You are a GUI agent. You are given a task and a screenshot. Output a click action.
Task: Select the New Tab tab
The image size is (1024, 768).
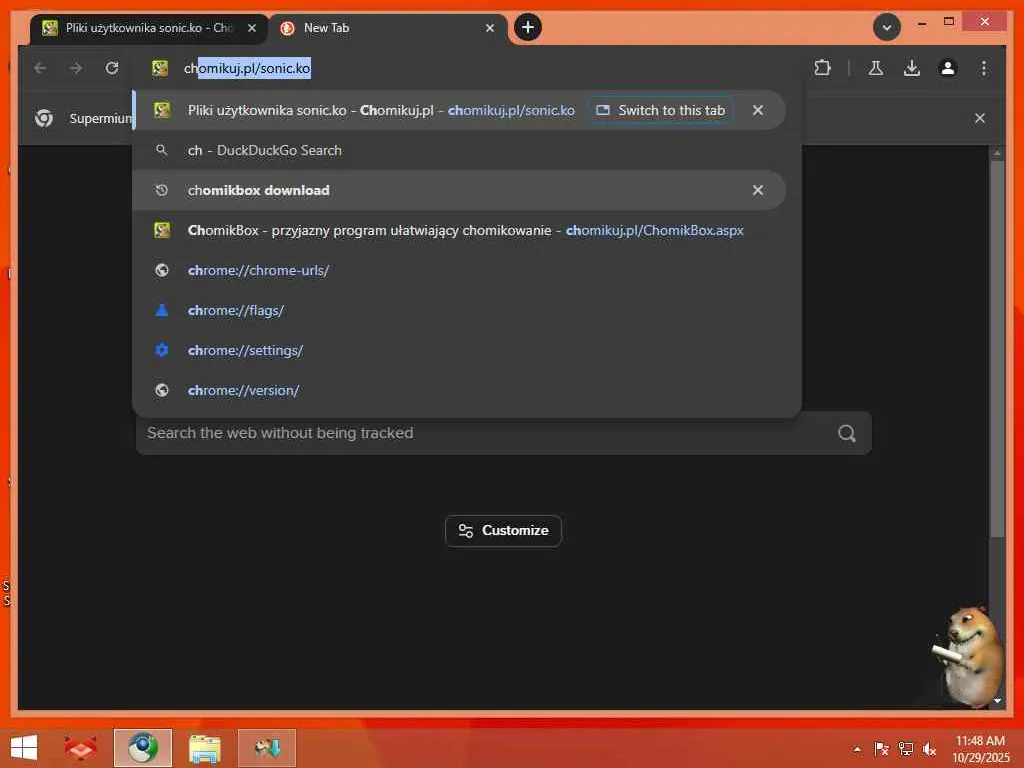coord(387,28)
